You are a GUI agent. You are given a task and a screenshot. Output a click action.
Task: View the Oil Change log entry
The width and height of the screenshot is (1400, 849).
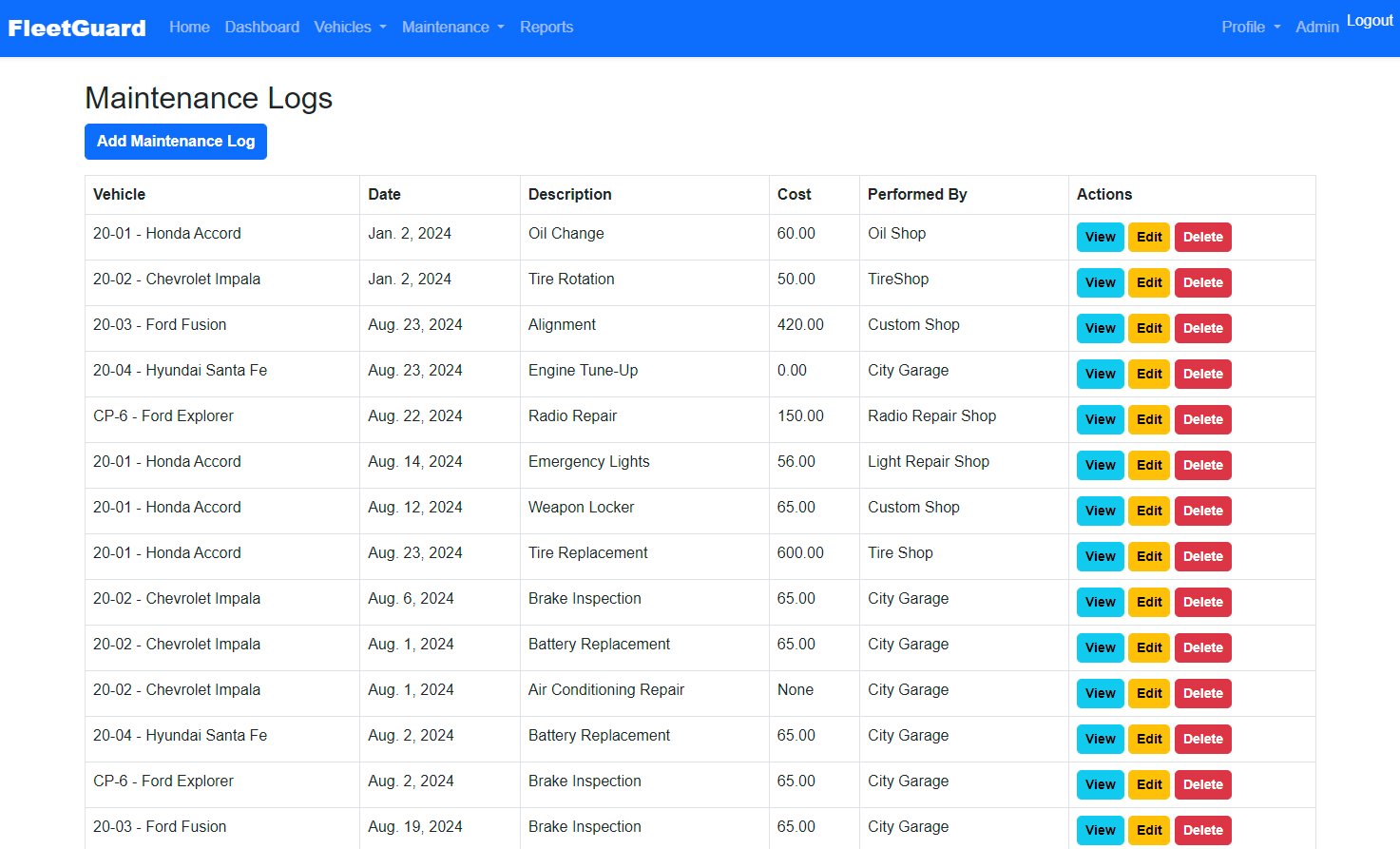1100,238
